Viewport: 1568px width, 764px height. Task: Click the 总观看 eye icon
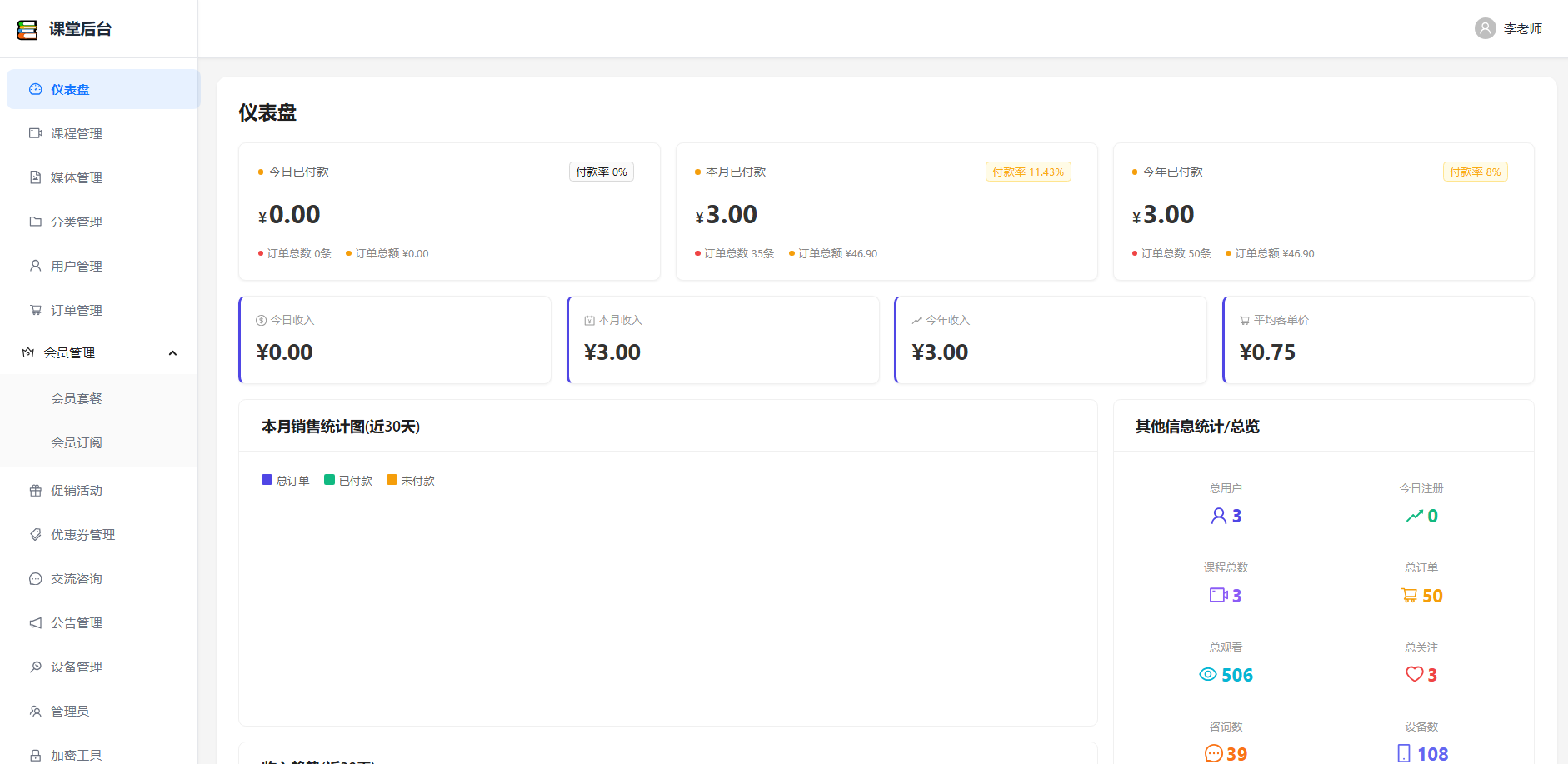1207,675
